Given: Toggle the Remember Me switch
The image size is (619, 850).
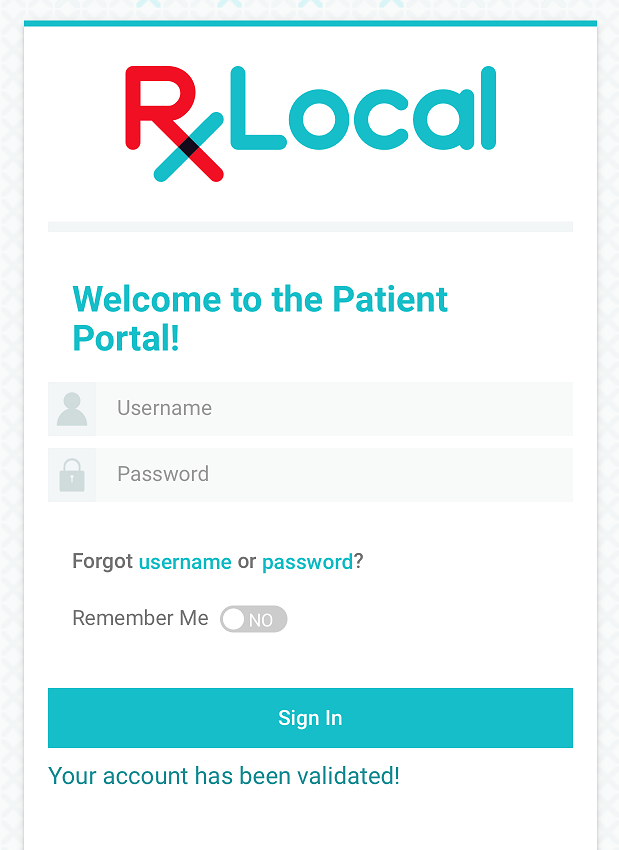Looking at the screenshot, I should [x=254, y=619].
